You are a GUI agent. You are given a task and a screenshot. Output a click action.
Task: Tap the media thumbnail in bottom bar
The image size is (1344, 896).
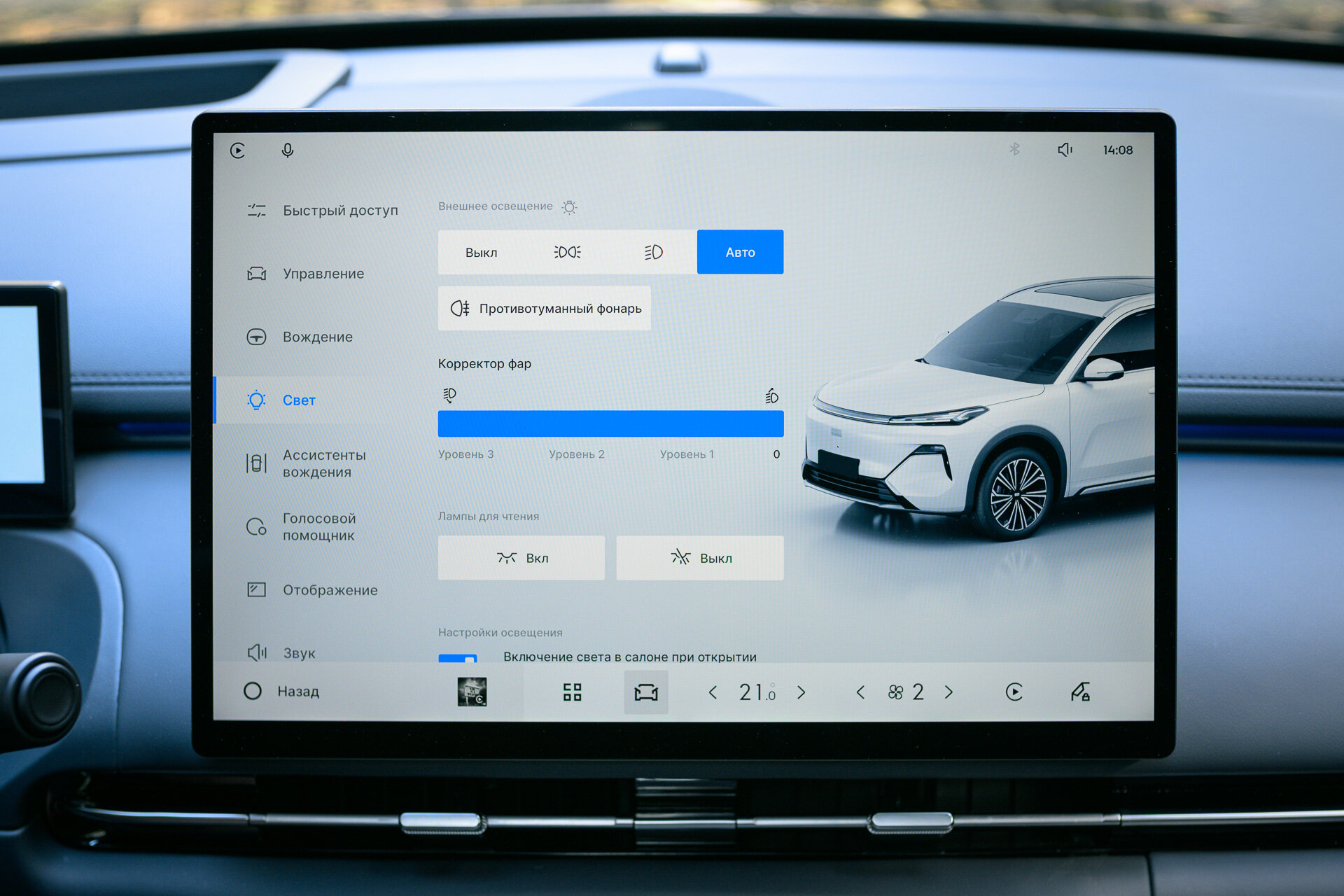472,692
